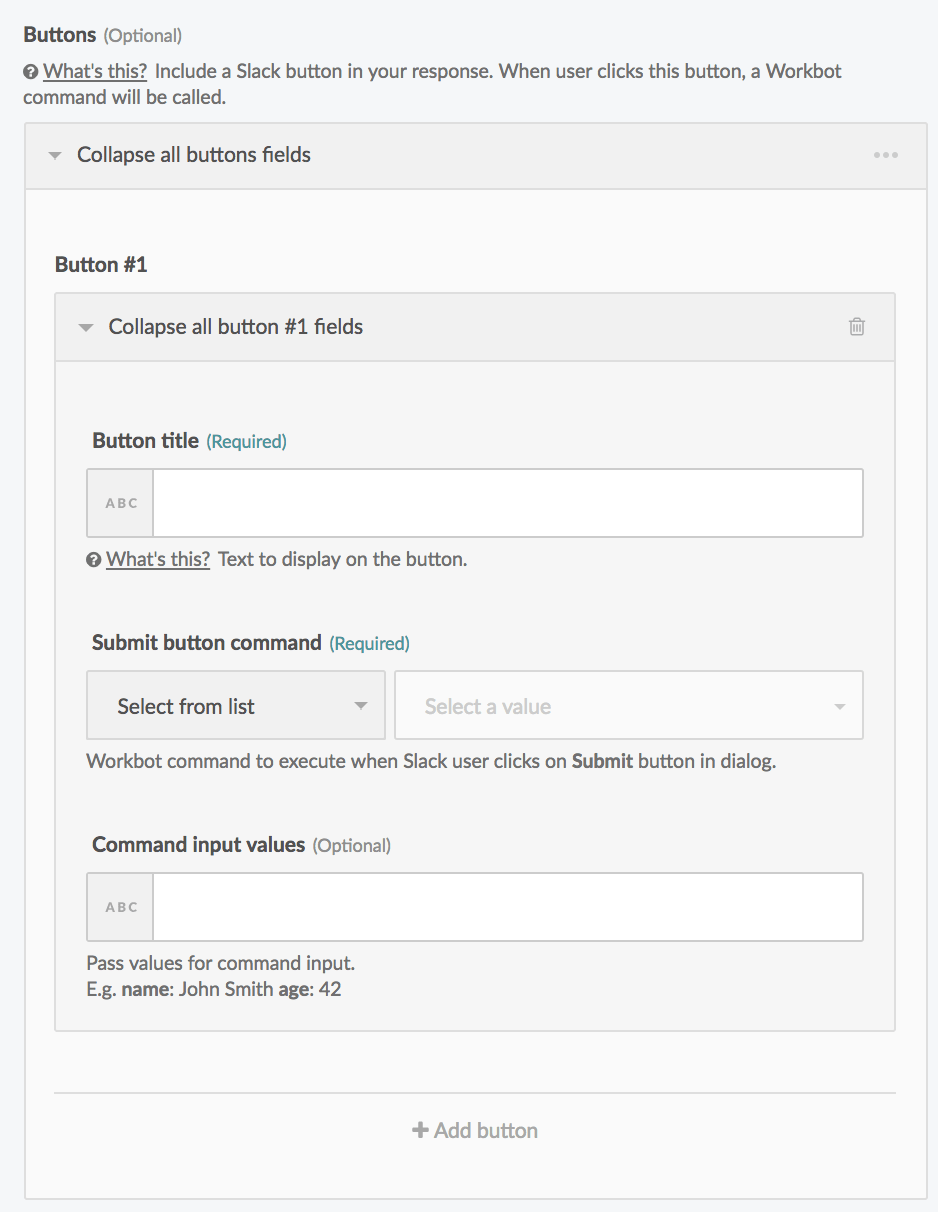The image size is (938, 1212).
Task: Delete Button #1 using the trash icon
Action: pyautogui.click(x=857, y=326)
